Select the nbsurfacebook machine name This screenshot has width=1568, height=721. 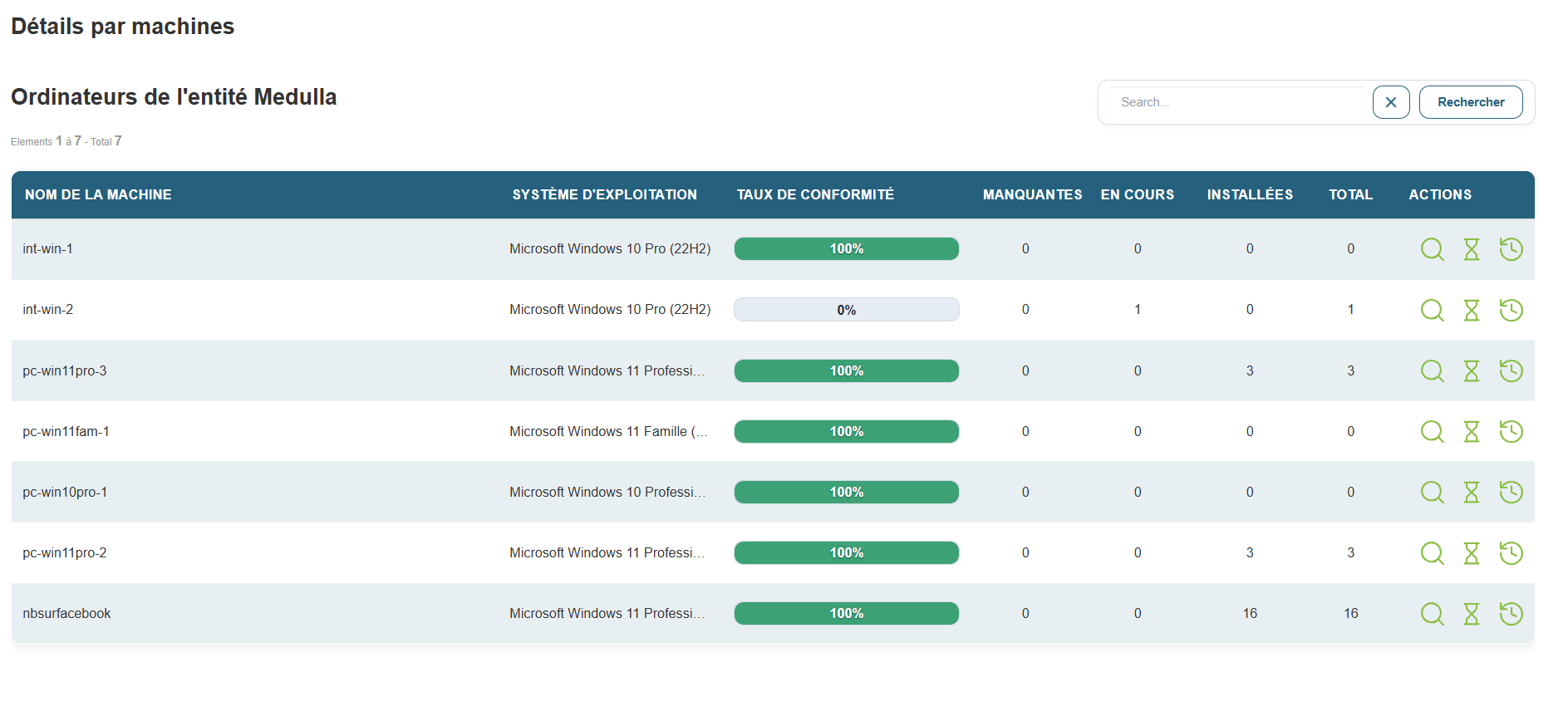coord(66,614)
